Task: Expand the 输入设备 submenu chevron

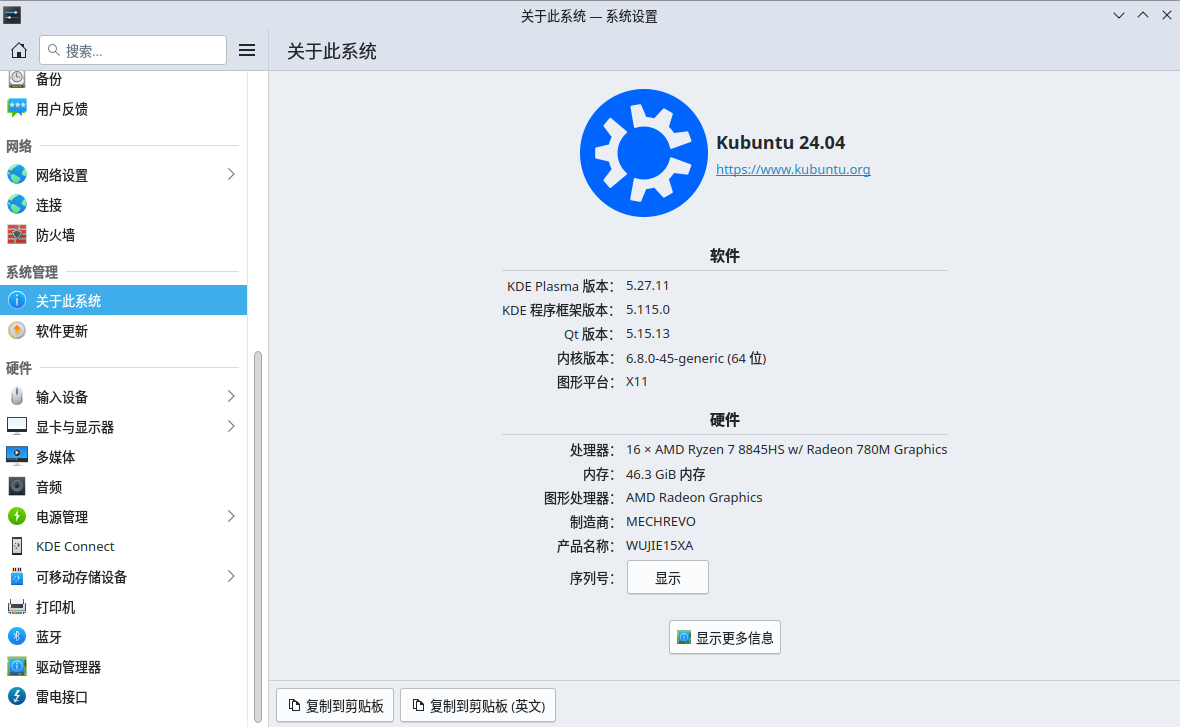Action: click(x=231, y=397)
